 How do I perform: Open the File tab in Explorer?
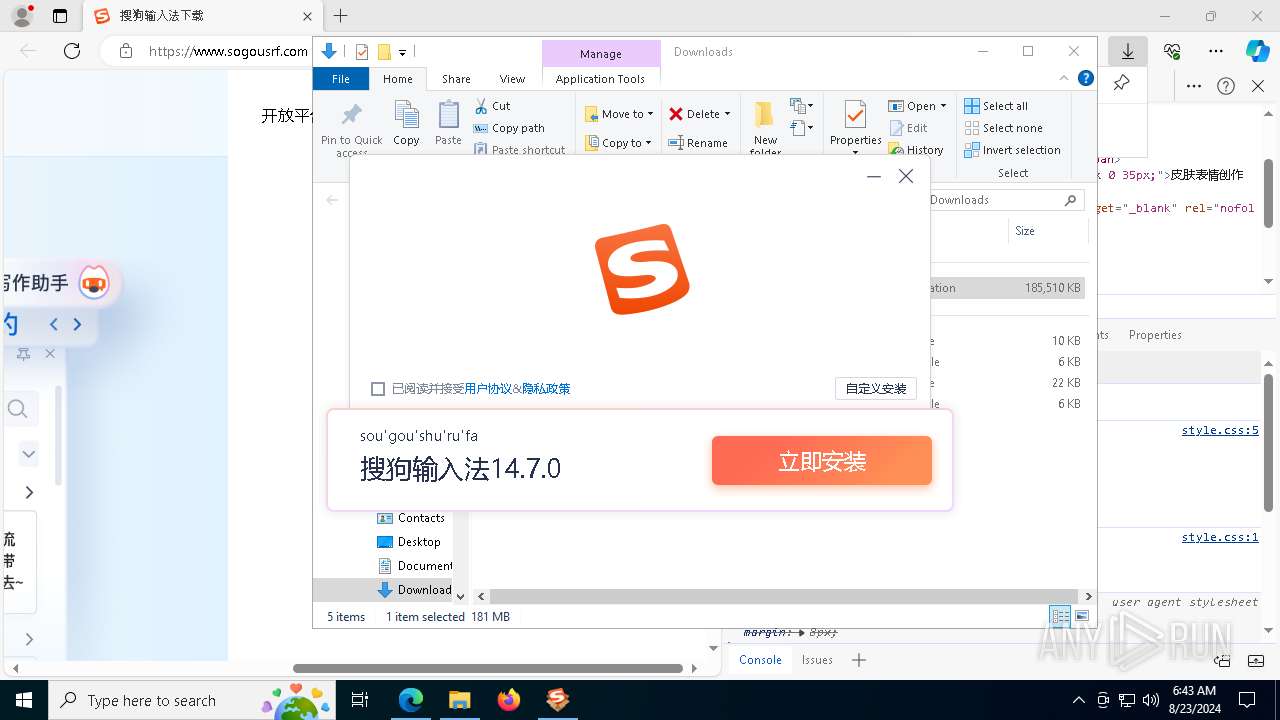(x=341, y=79)
